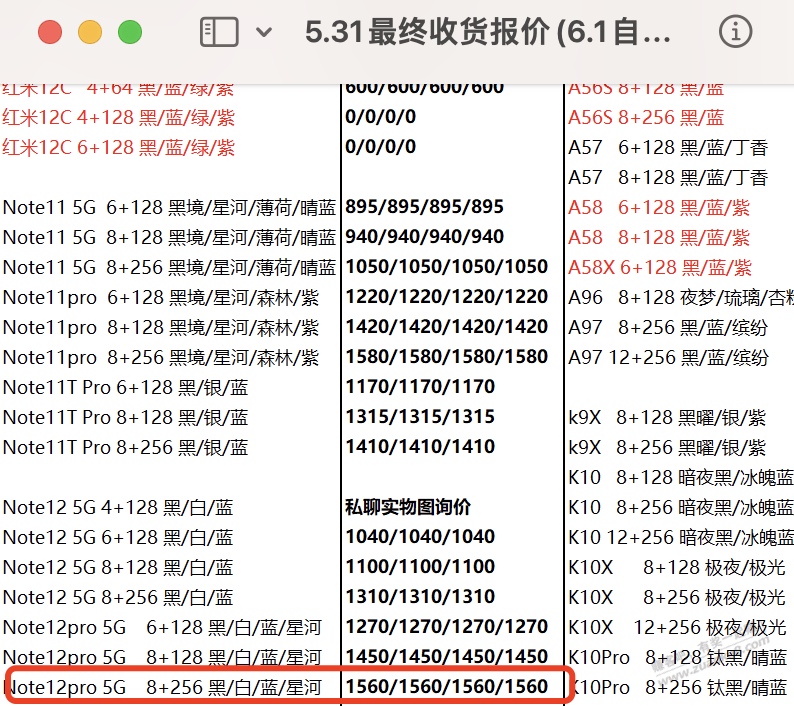Open the document info inspector
The width and height of the screenshot is (794, 706).
735,31
